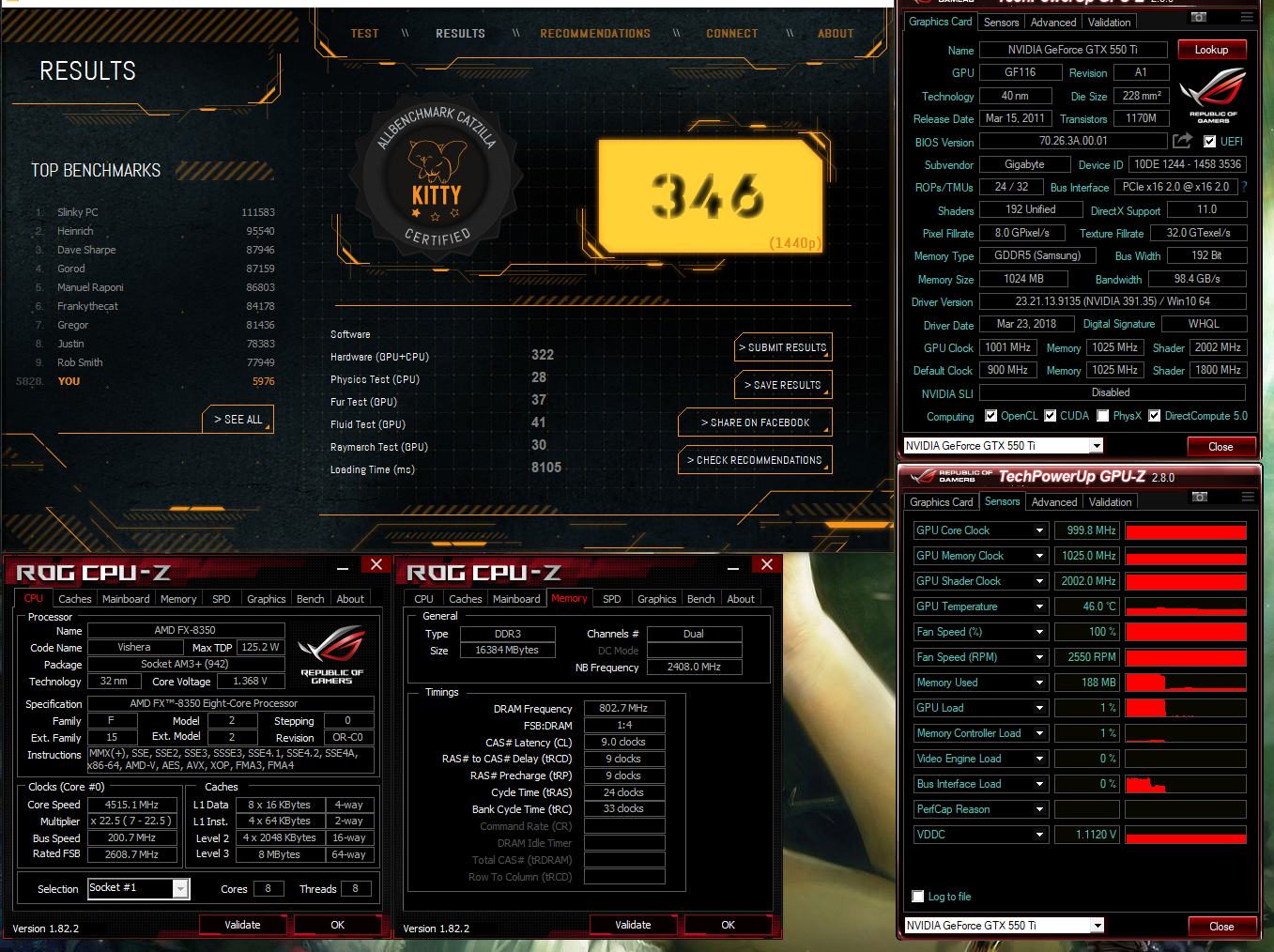
Task: Enable Log to file checkbox
Action: tap(918, 897)
